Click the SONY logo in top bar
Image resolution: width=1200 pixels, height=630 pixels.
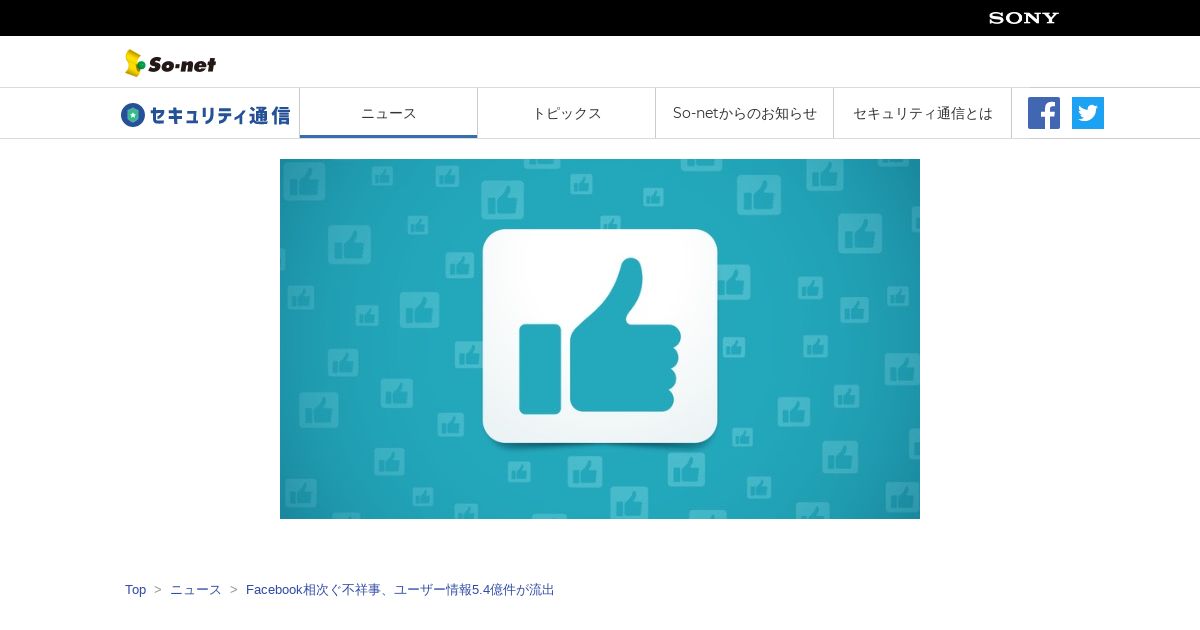click(x=1023, y=18)
